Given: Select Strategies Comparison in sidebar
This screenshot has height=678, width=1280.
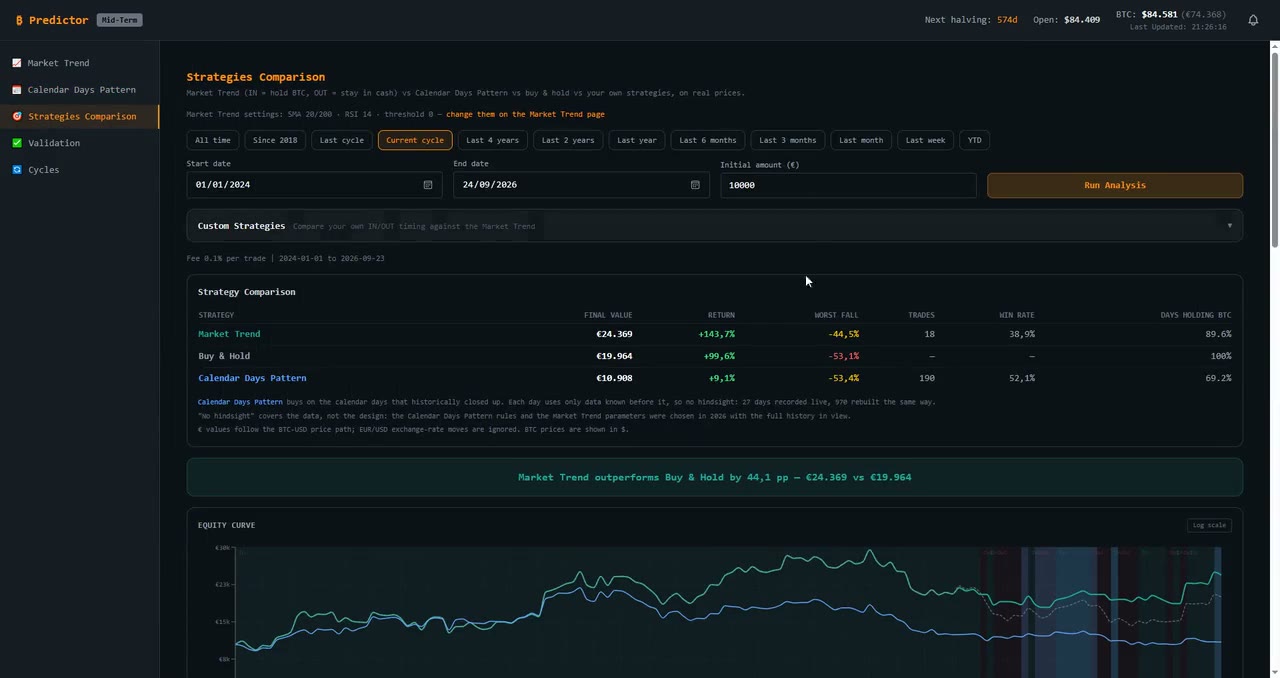Looking at the screenshot, I should coord(79,116).
